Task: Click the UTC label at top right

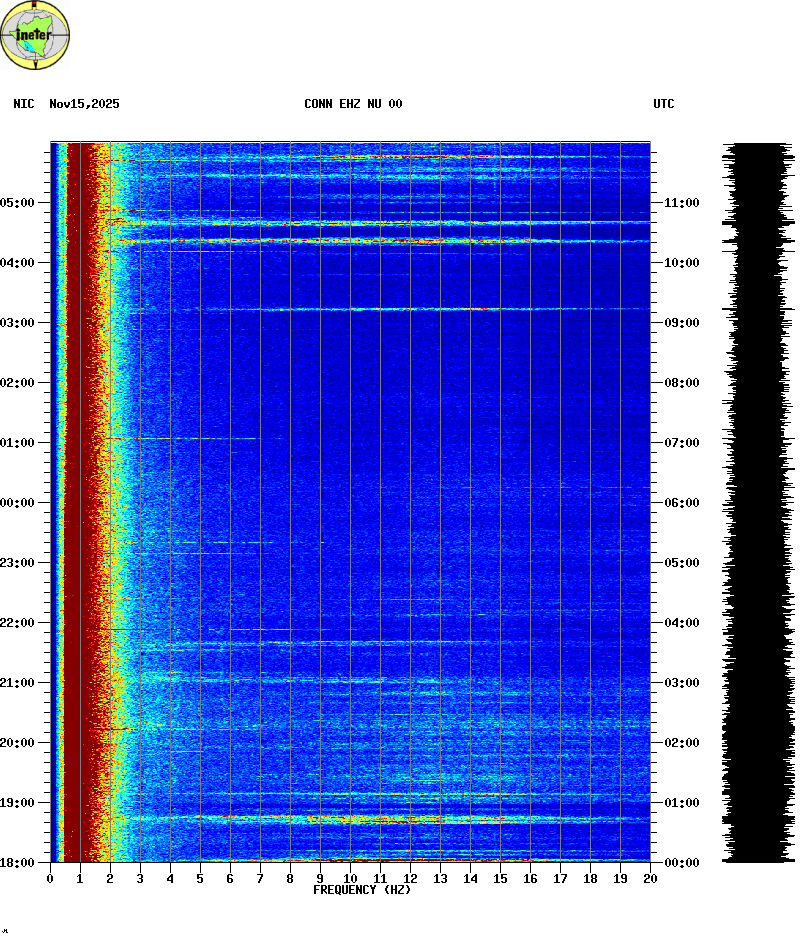Action: tap(664, 104)
